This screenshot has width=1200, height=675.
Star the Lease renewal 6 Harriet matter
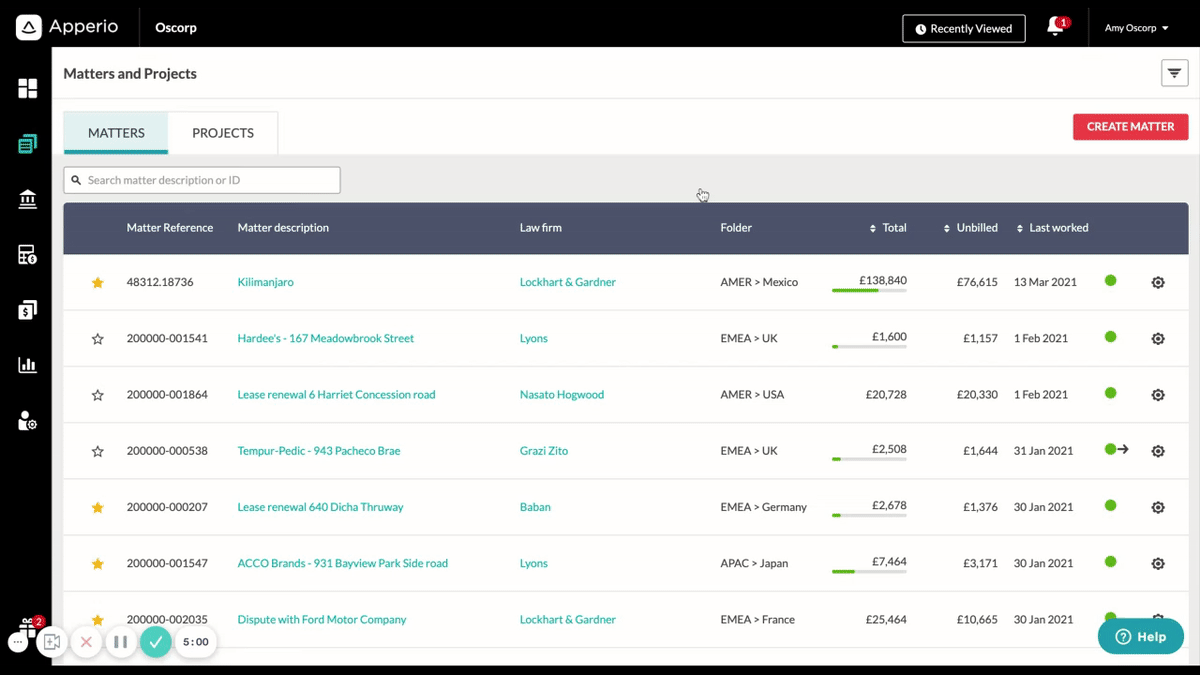[x=97, y=395]
